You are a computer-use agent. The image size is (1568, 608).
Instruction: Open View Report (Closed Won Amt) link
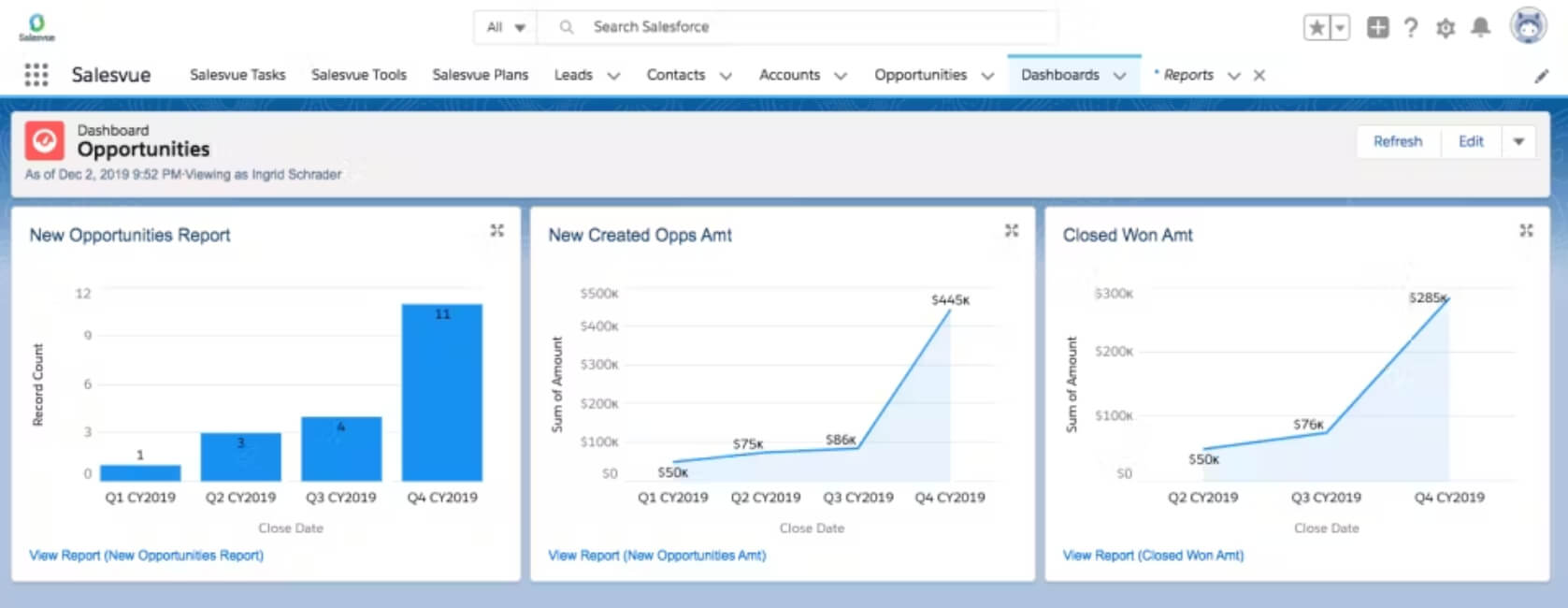pyautogui.click(x=1154, y=556)
